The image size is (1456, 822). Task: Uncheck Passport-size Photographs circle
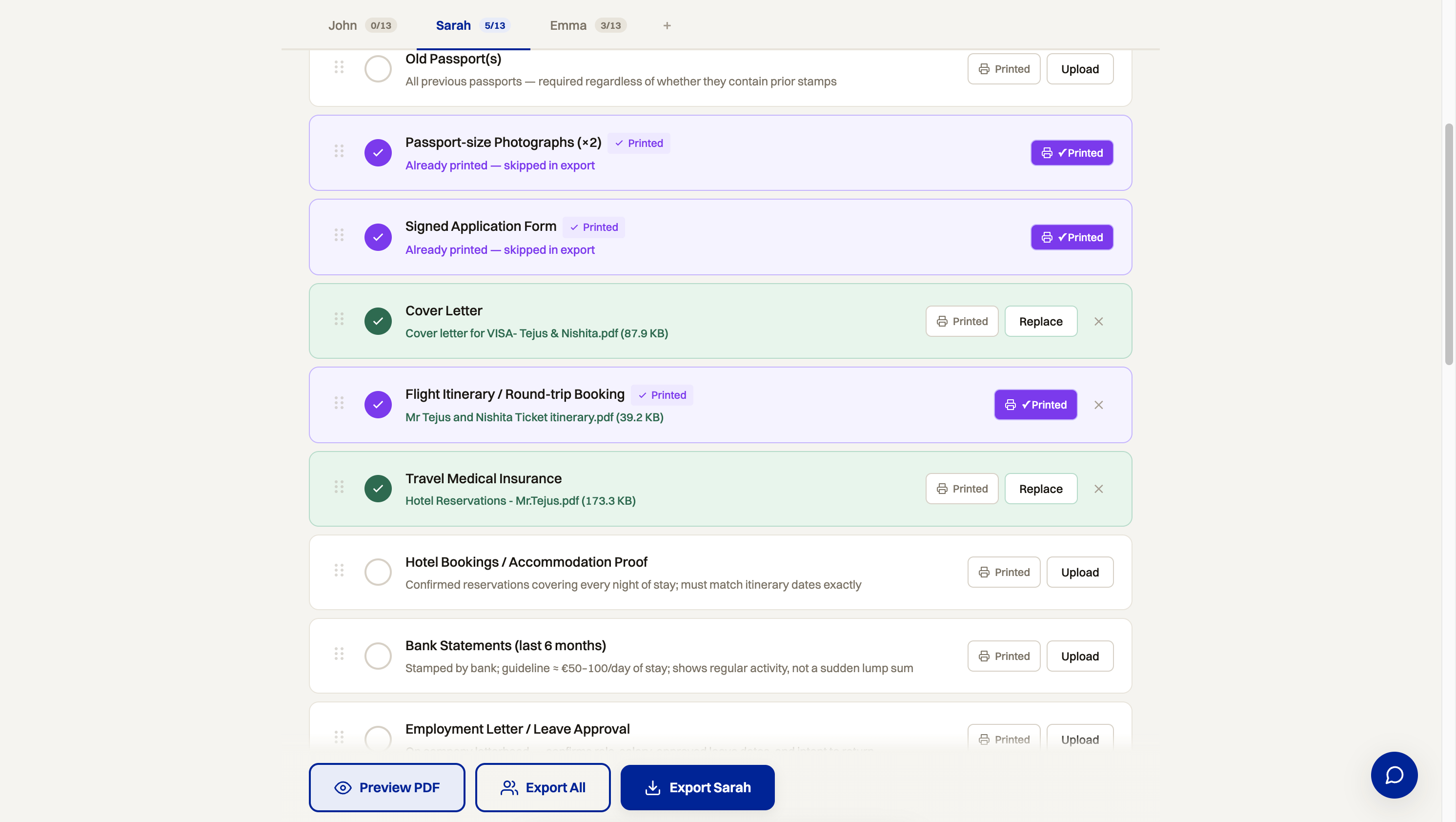coord(378,153)
